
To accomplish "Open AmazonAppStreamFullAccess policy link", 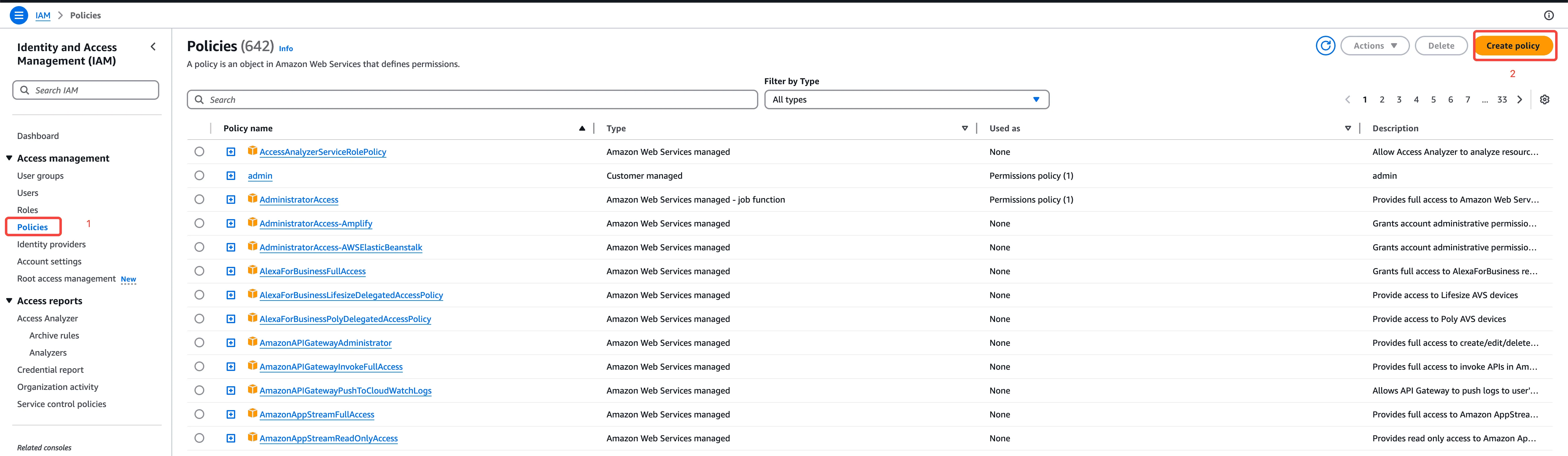I will coord(317,415).
